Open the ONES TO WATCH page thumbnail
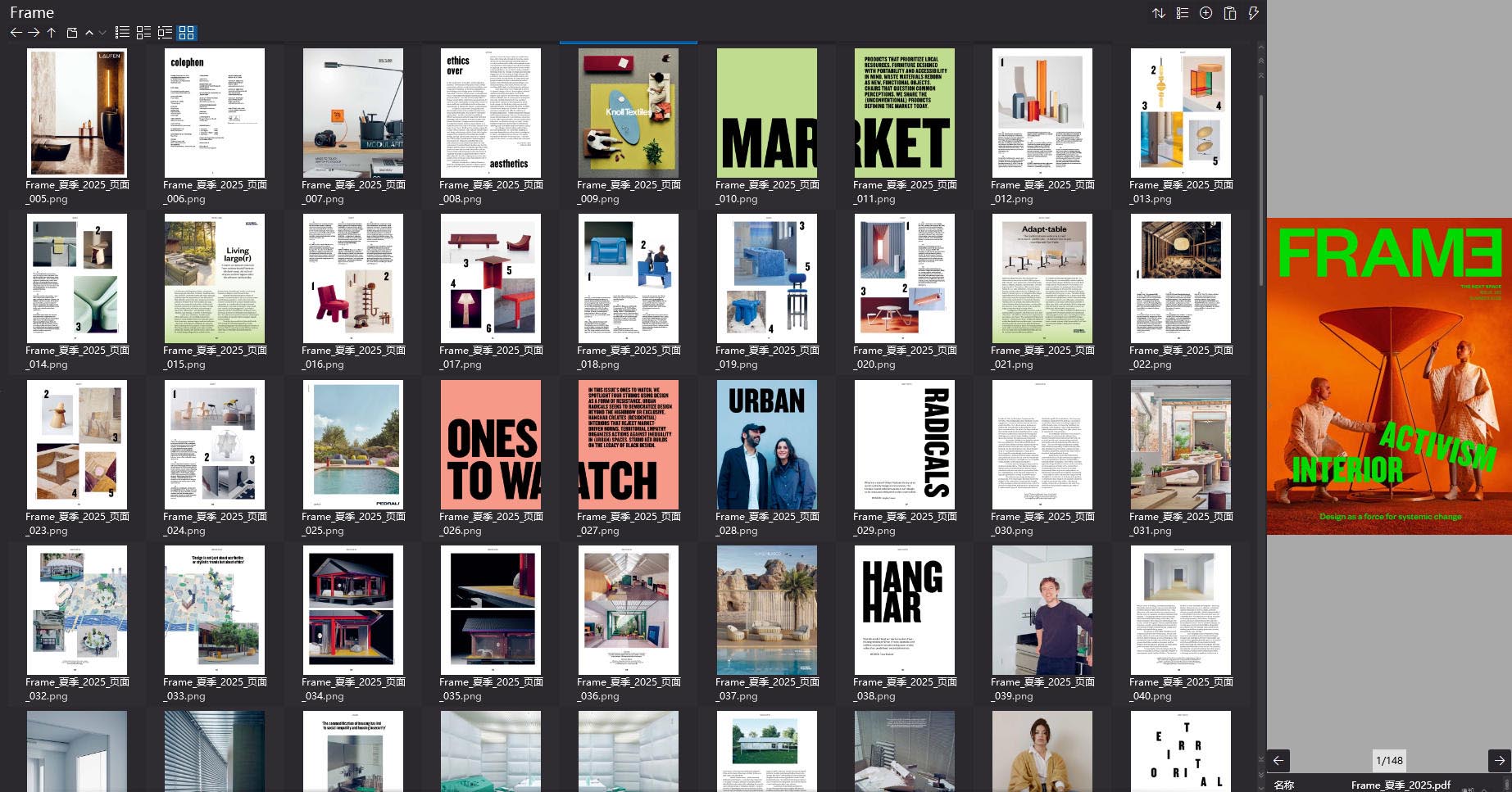The width and height of the screenshot is (1512, 792). tap(492, 445)
